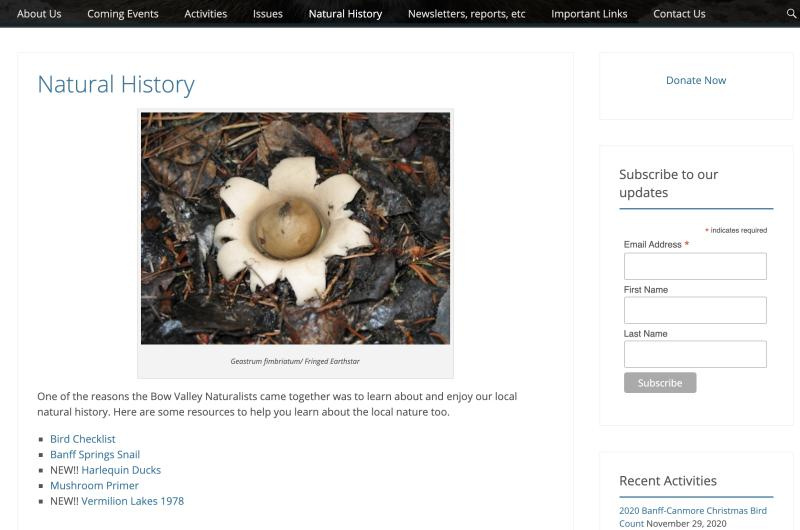
Task: Open the Vermilion Lakes 1978 link
Action: (133, 501)
